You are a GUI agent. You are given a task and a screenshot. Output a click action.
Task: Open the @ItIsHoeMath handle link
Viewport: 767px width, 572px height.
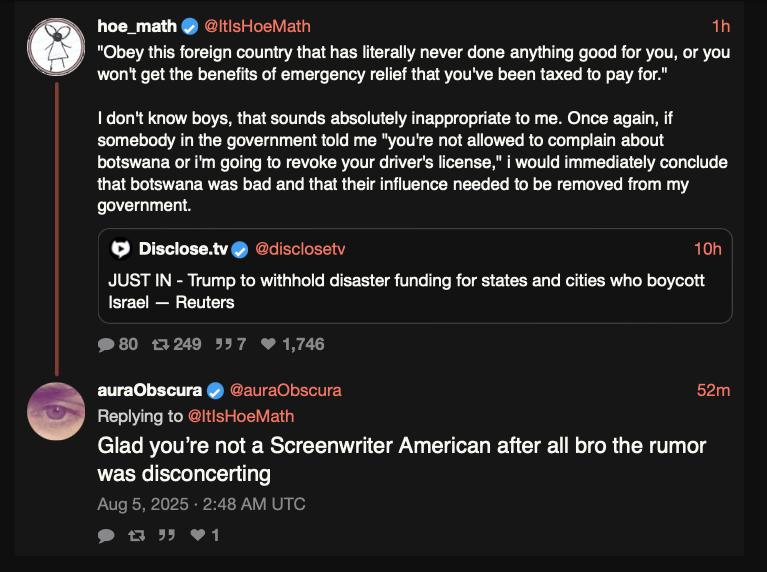[x=257, y=26]
